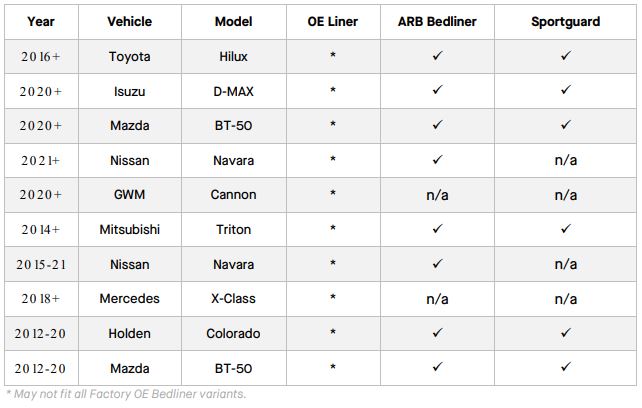Click the Factory OE Bedliner footnote text
Viewport: 642px width, 408px height.
pos(126,394)
